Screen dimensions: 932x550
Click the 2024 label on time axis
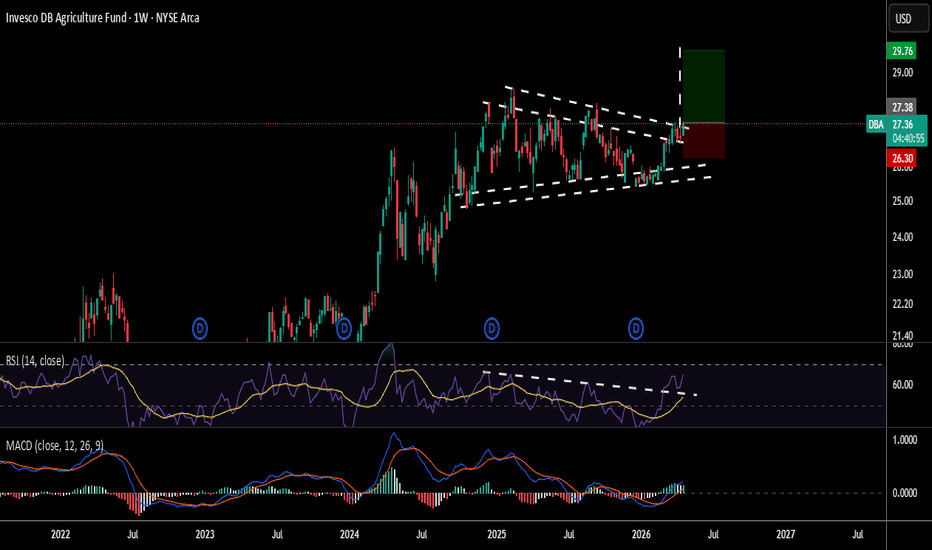click(x=351, y=535)
